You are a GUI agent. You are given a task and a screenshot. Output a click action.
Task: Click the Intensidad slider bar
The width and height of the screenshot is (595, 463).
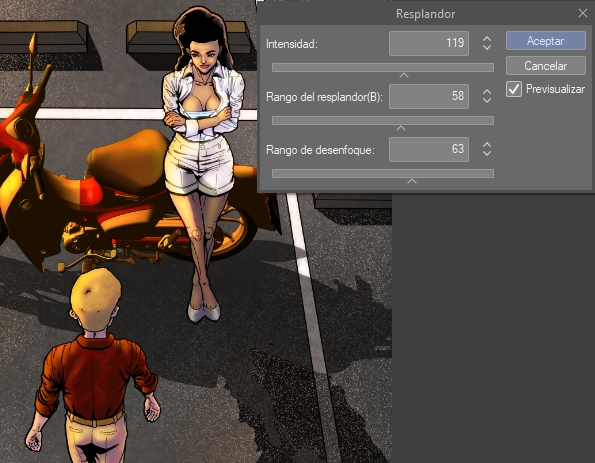(x=383, y=68)
